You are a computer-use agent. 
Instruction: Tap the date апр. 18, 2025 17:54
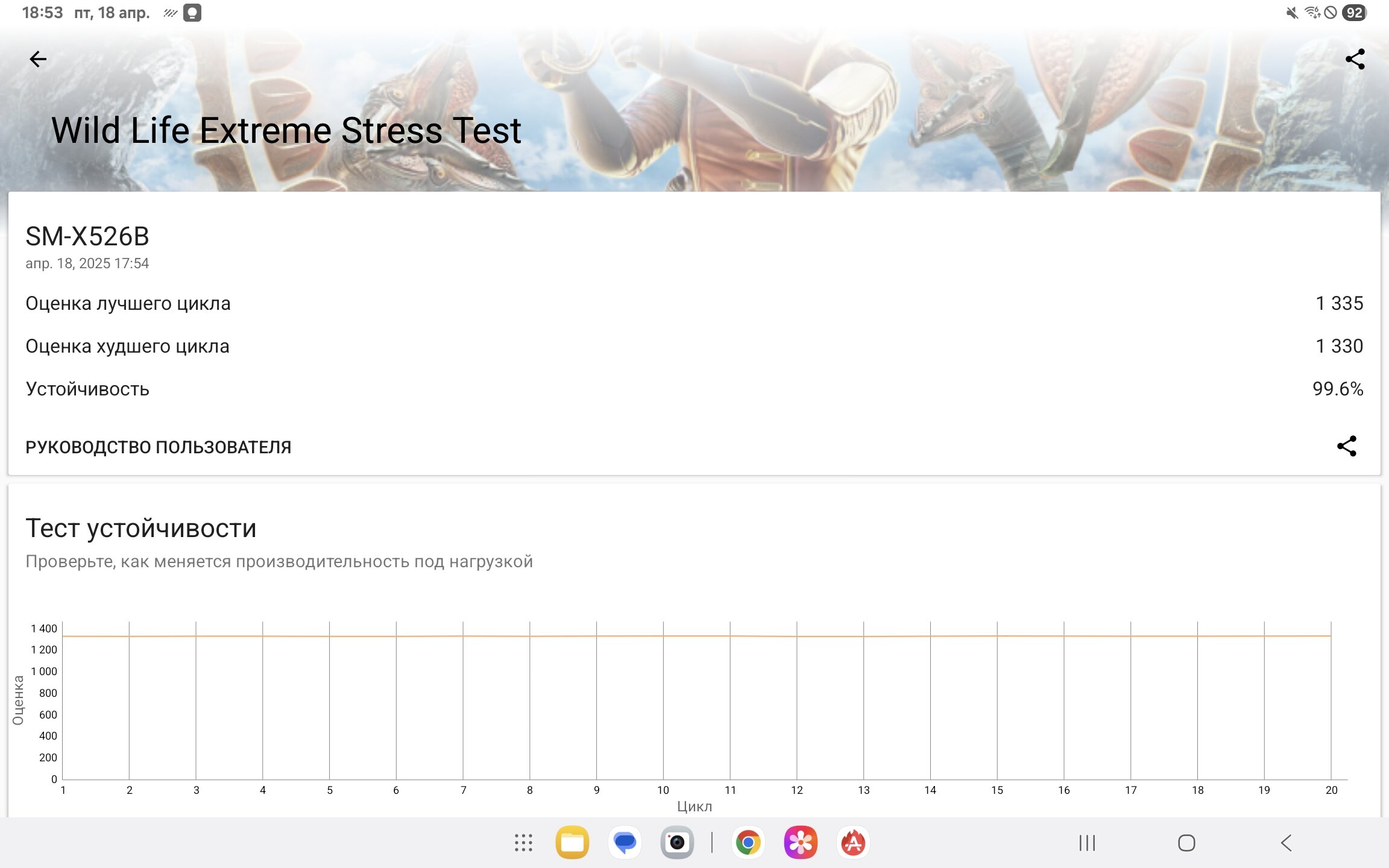click(87, 263)
